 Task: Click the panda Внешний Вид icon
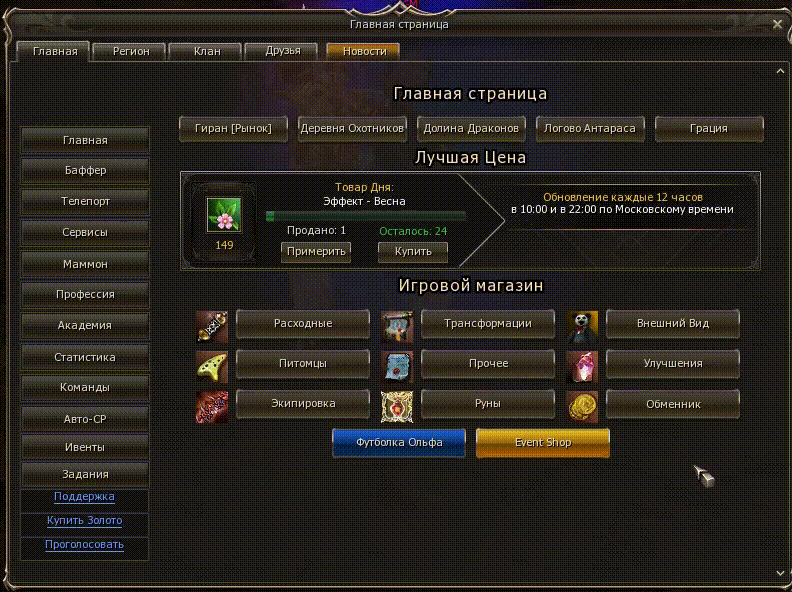coord(582,327)
